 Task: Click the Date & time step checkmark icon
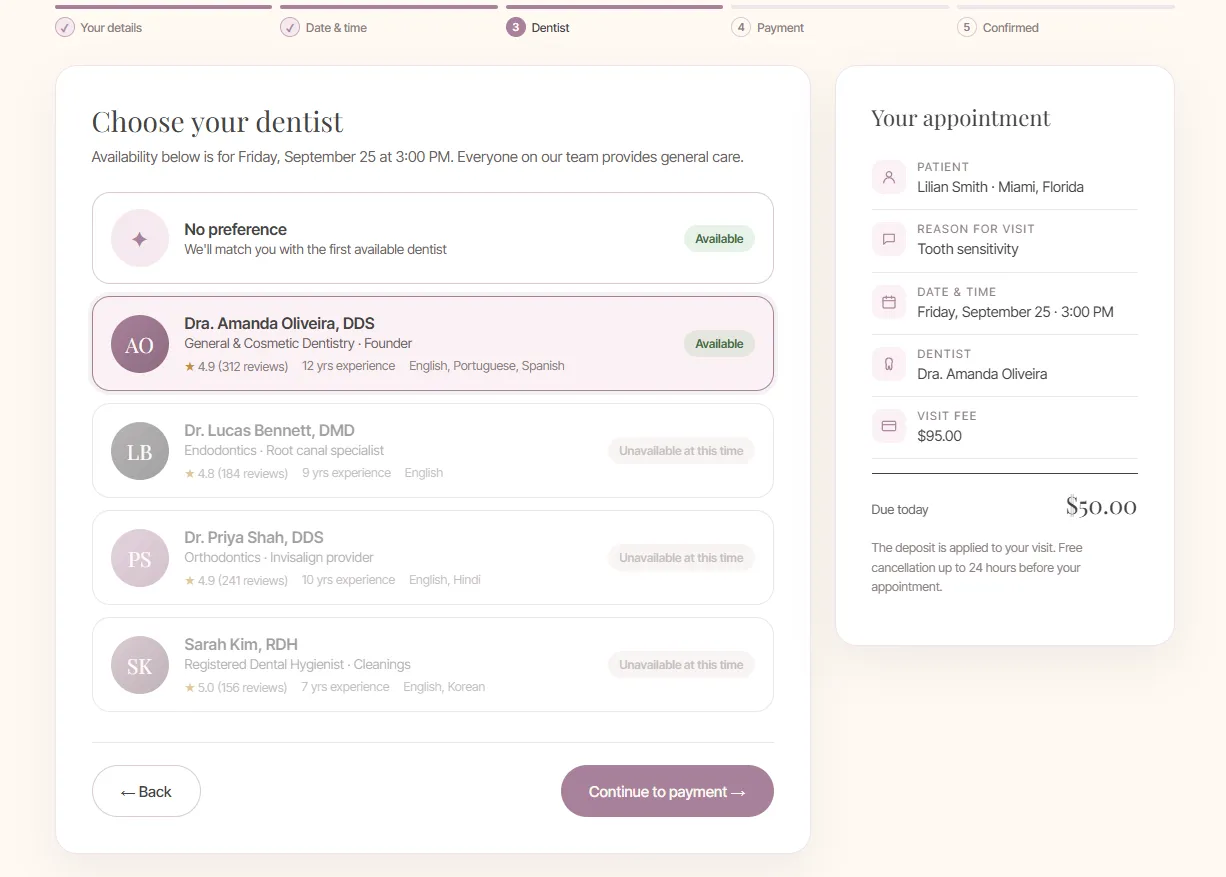pos(290,28)
